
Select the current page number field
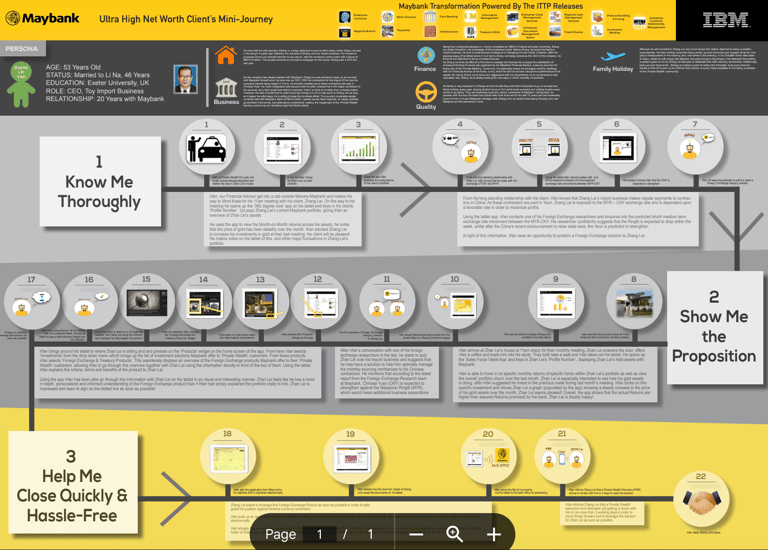click(320, 534)
